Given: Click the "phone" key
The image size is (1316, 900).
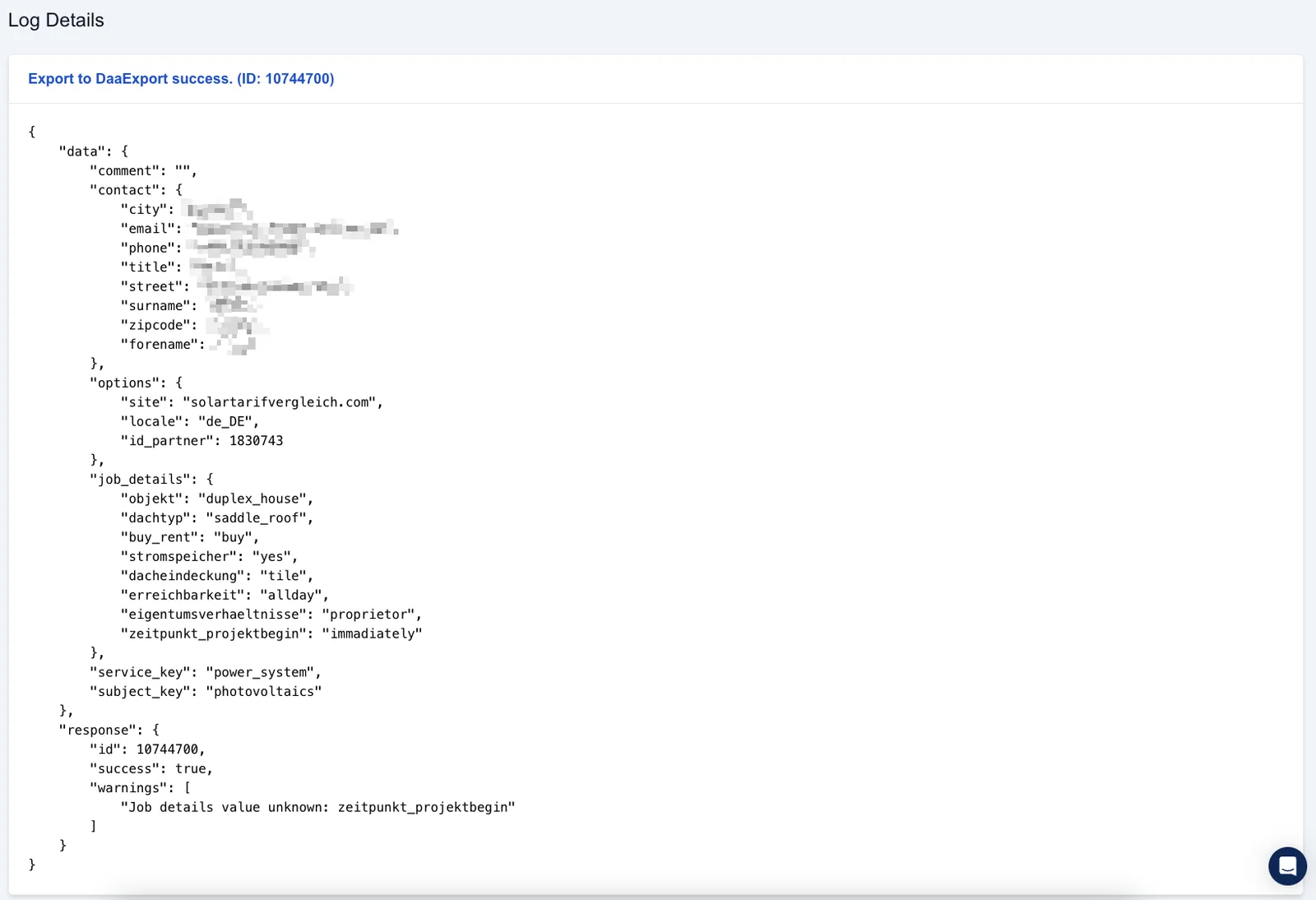Looking at the screenshot, I should (x=148, y=248).
